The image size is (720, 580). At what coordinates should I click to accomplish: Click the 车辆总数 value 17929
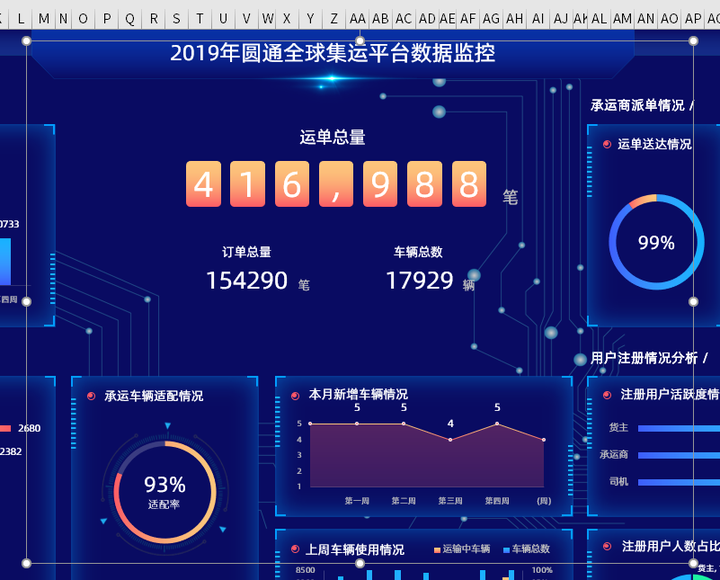click(420, 281)
